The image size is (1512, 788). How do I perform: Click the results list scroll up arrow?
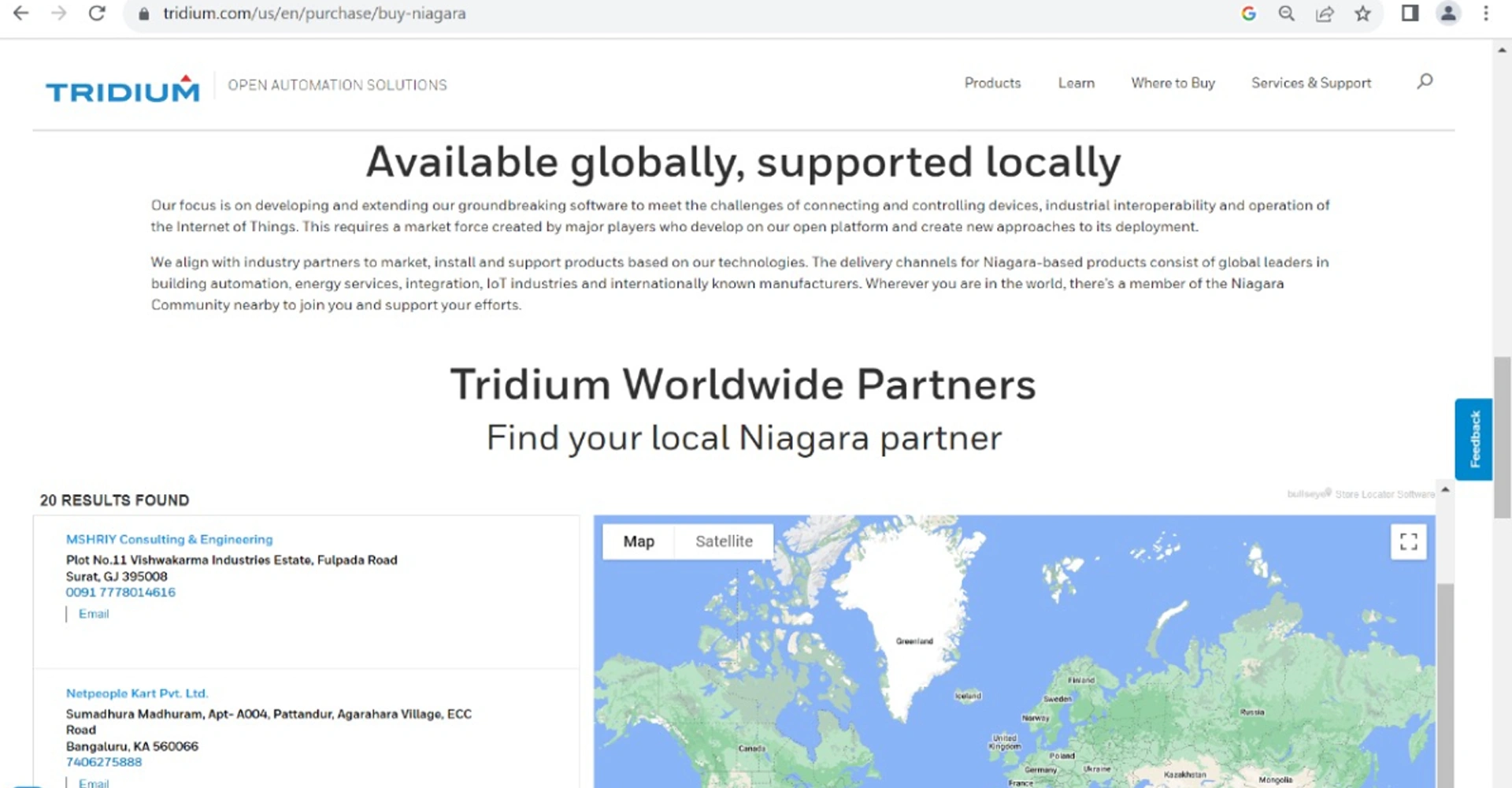(1445, 489)
